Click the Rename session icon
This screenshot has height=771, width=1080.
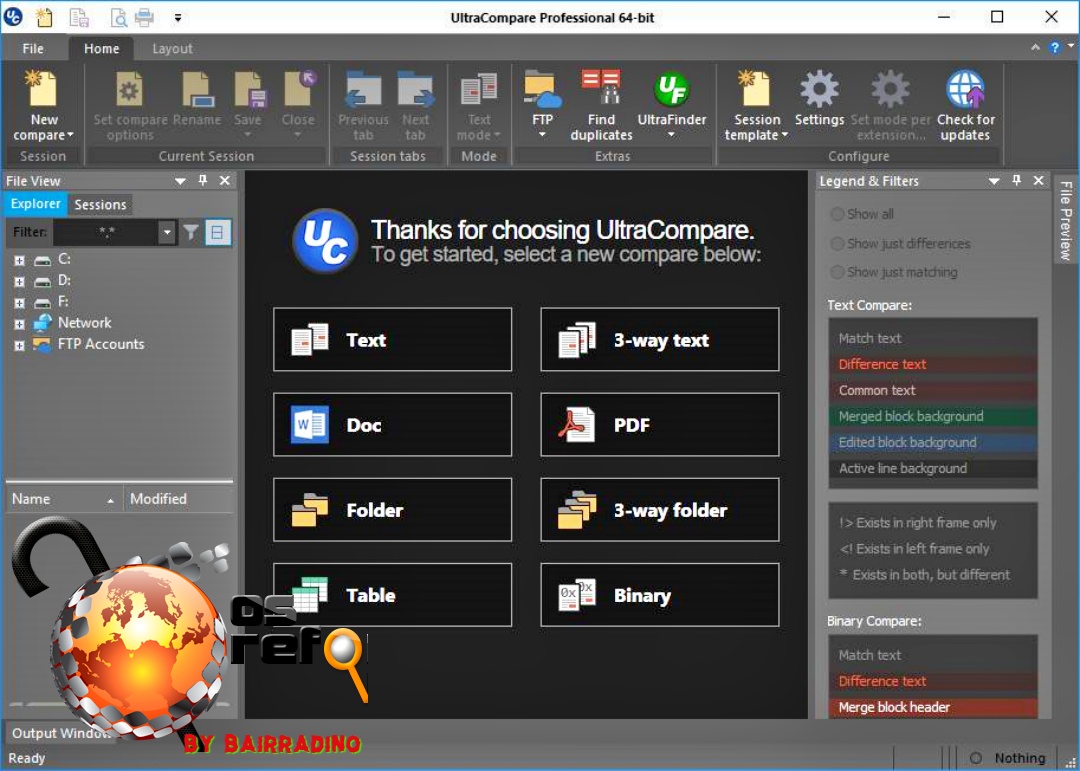point(197,90)
